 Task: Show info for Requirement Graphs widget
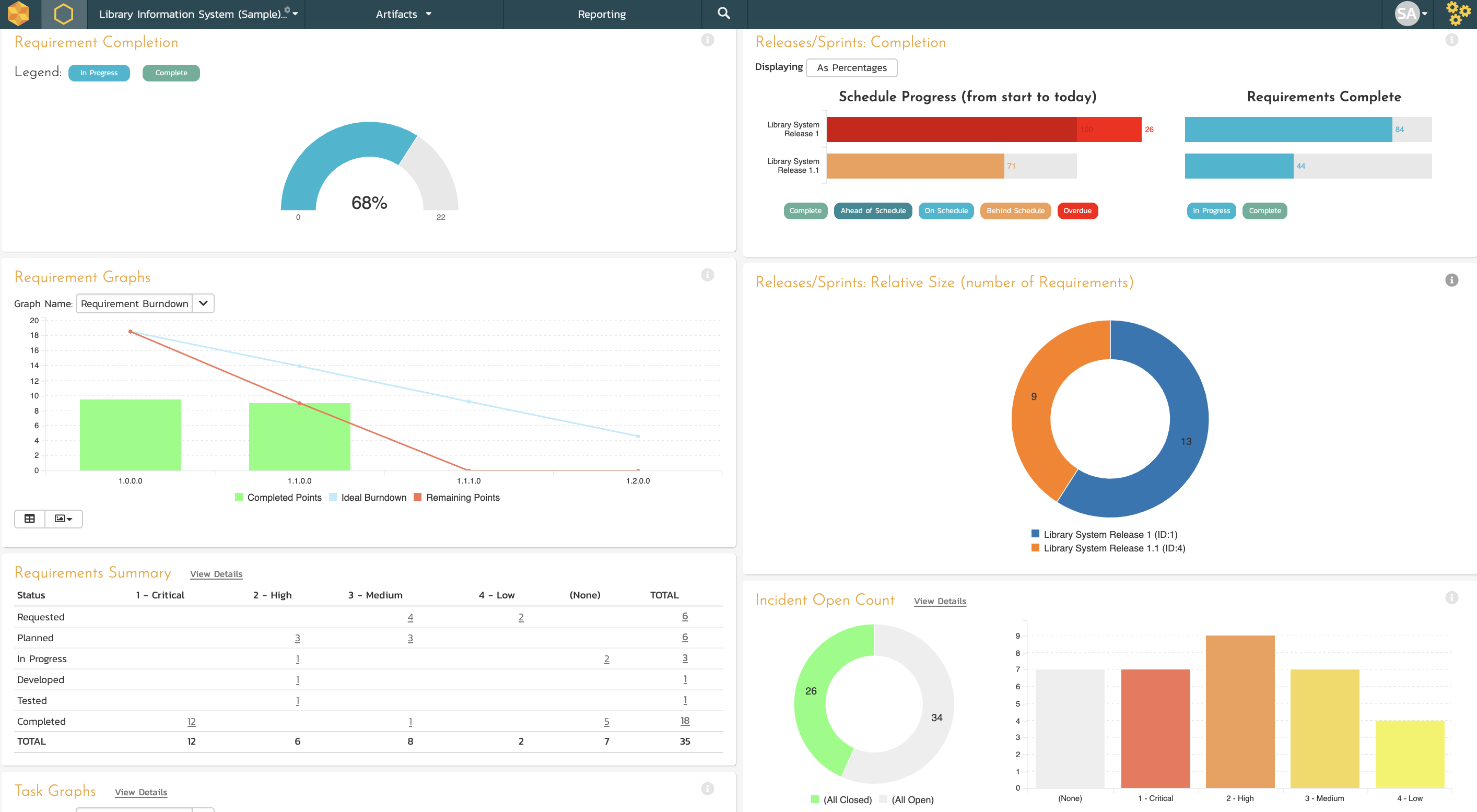708,275
